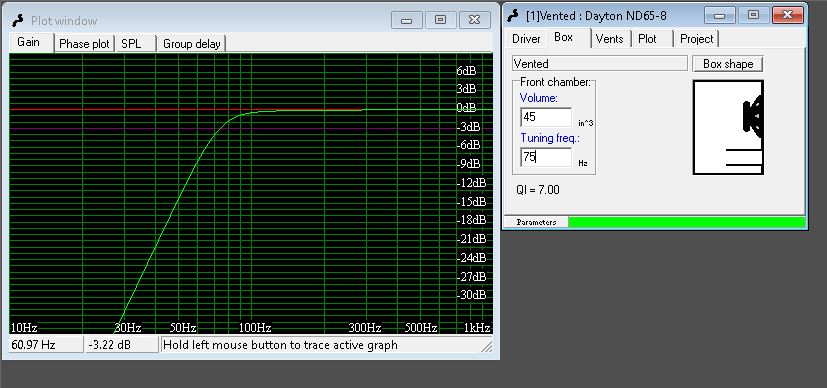
Task: Click the Plot window title icon
Action: pos(18,21)
